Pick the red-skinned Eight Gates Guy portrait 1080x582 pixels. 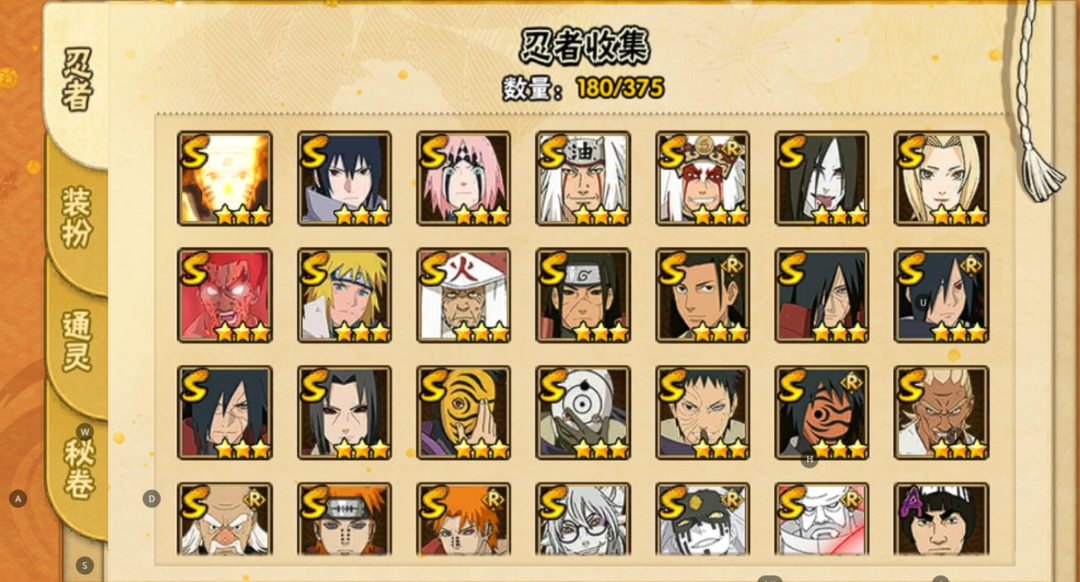[x=225, y=295]
